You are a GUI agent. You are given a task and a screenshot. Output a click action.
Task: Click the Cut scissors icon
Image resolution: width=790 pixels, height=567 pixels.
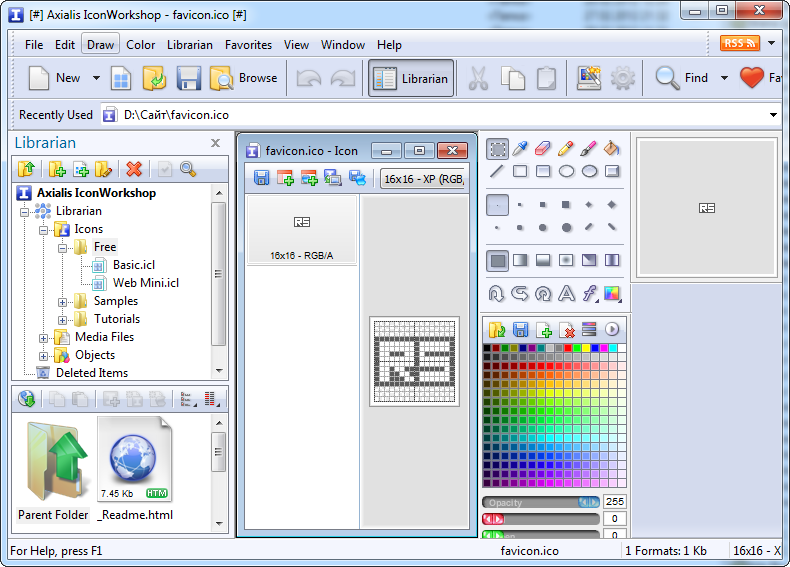pyautogui.click(x=478, y=79)
